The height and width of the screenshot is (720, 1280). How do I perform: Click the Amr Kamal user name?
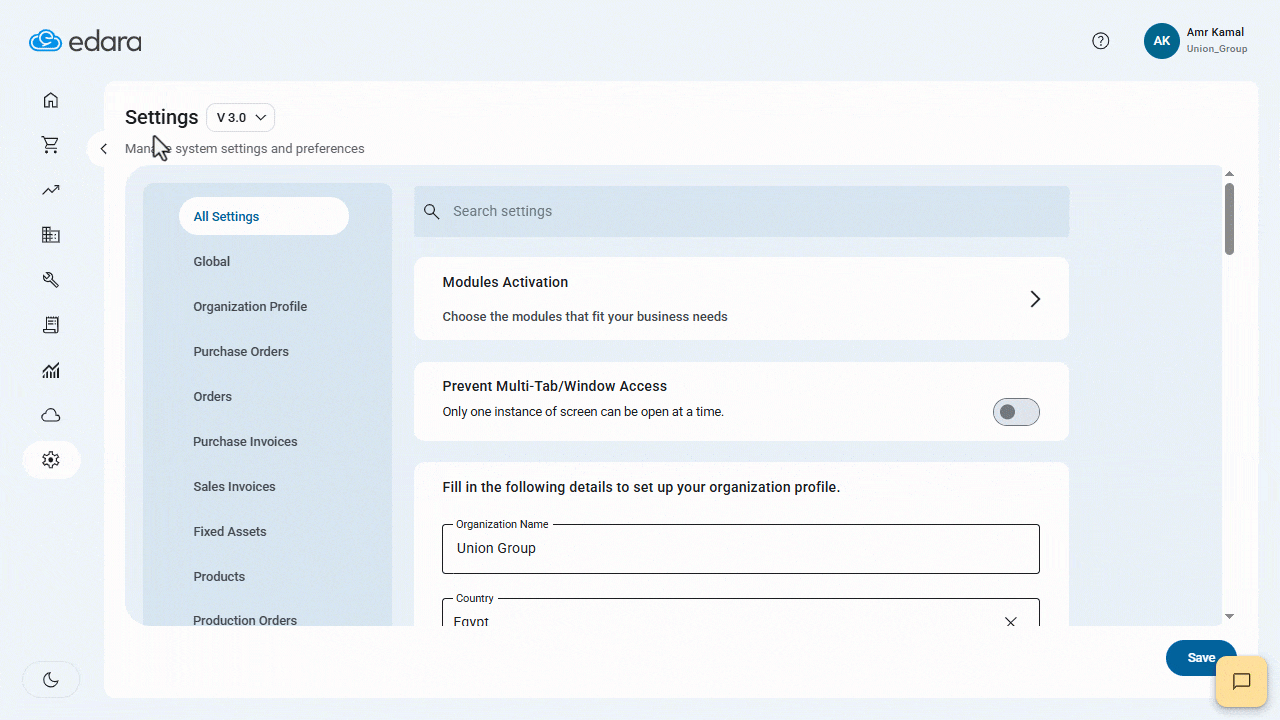click(x=1215, y=32)
